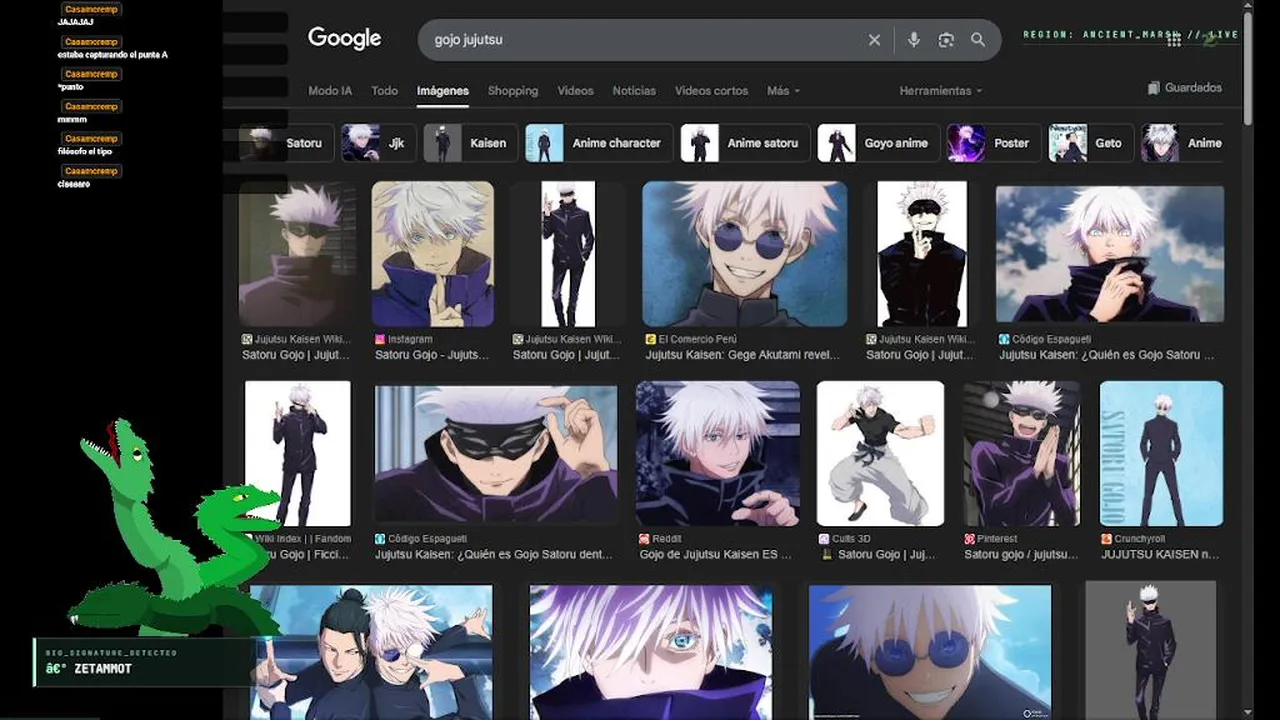
Task: Click the scrollbar down arrow
Action: [x=1247, y=712]
